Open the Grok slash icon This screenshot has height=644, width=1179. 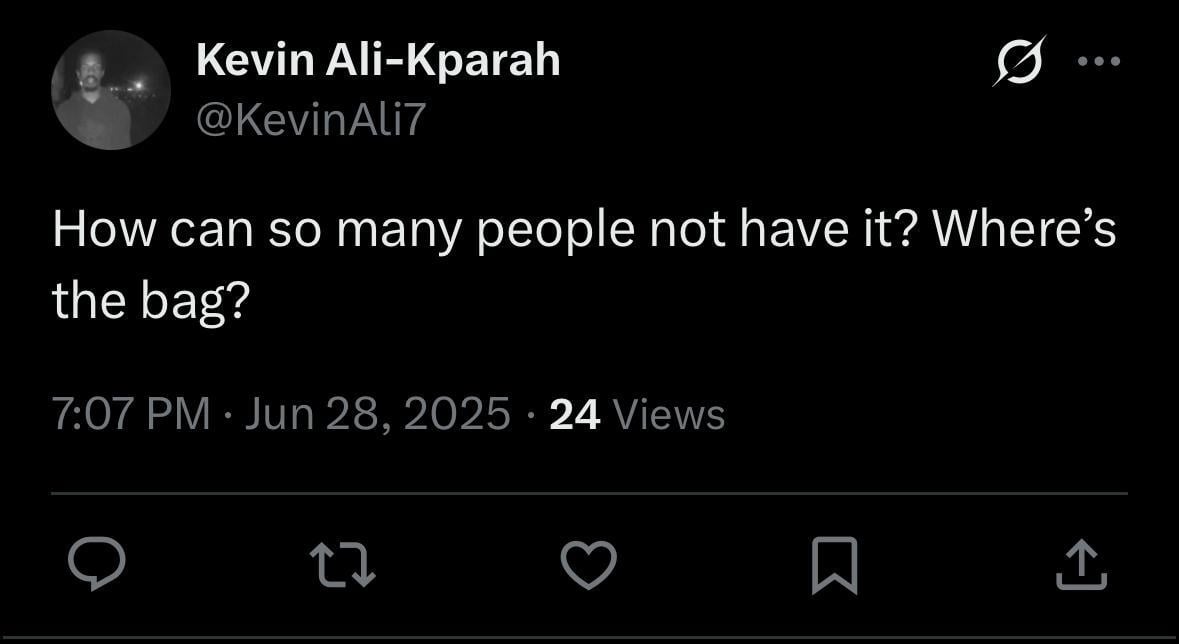pyautogui.click(x=1019, y=61)
